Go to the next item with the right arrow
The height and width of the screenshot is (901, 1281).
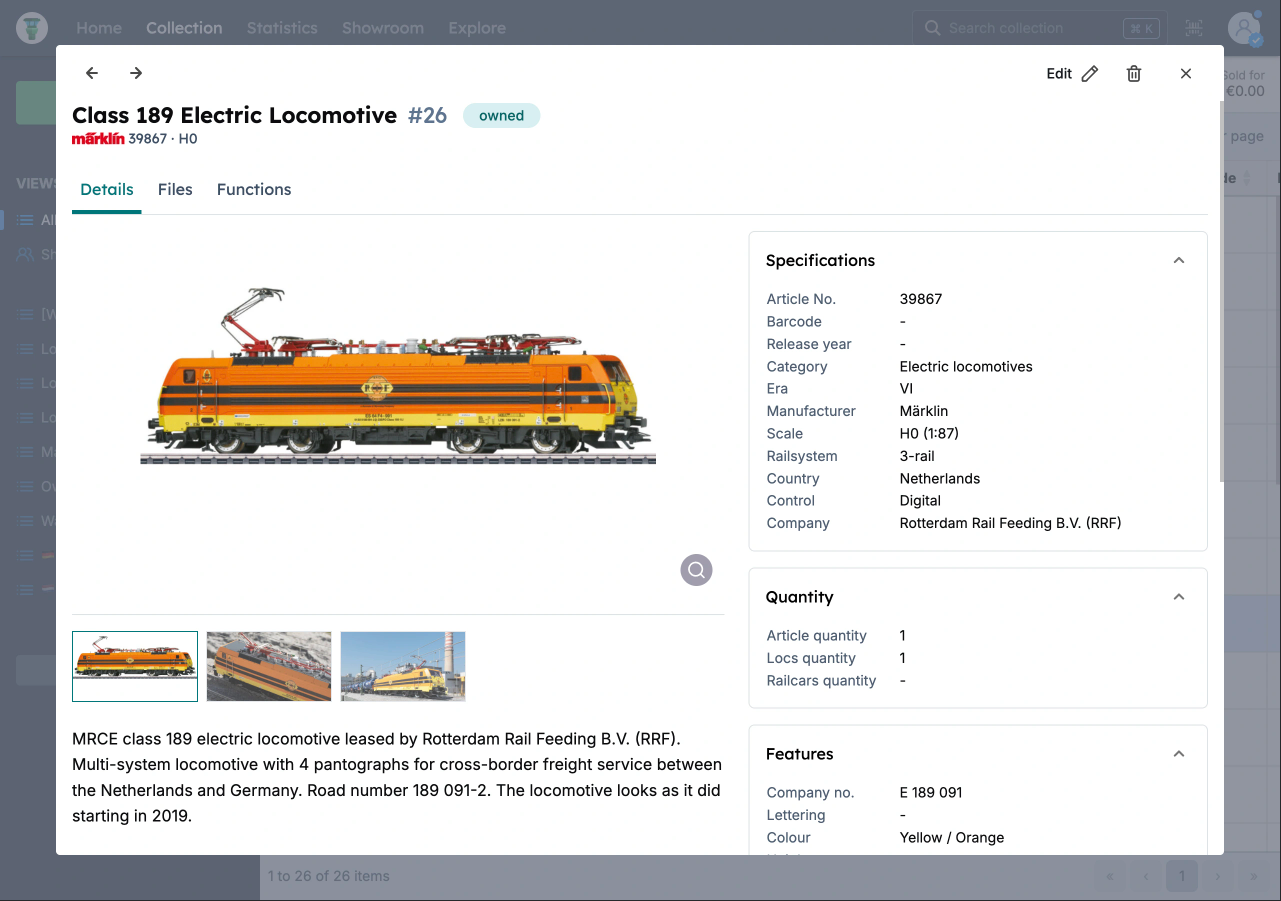[x=135, y=73]
